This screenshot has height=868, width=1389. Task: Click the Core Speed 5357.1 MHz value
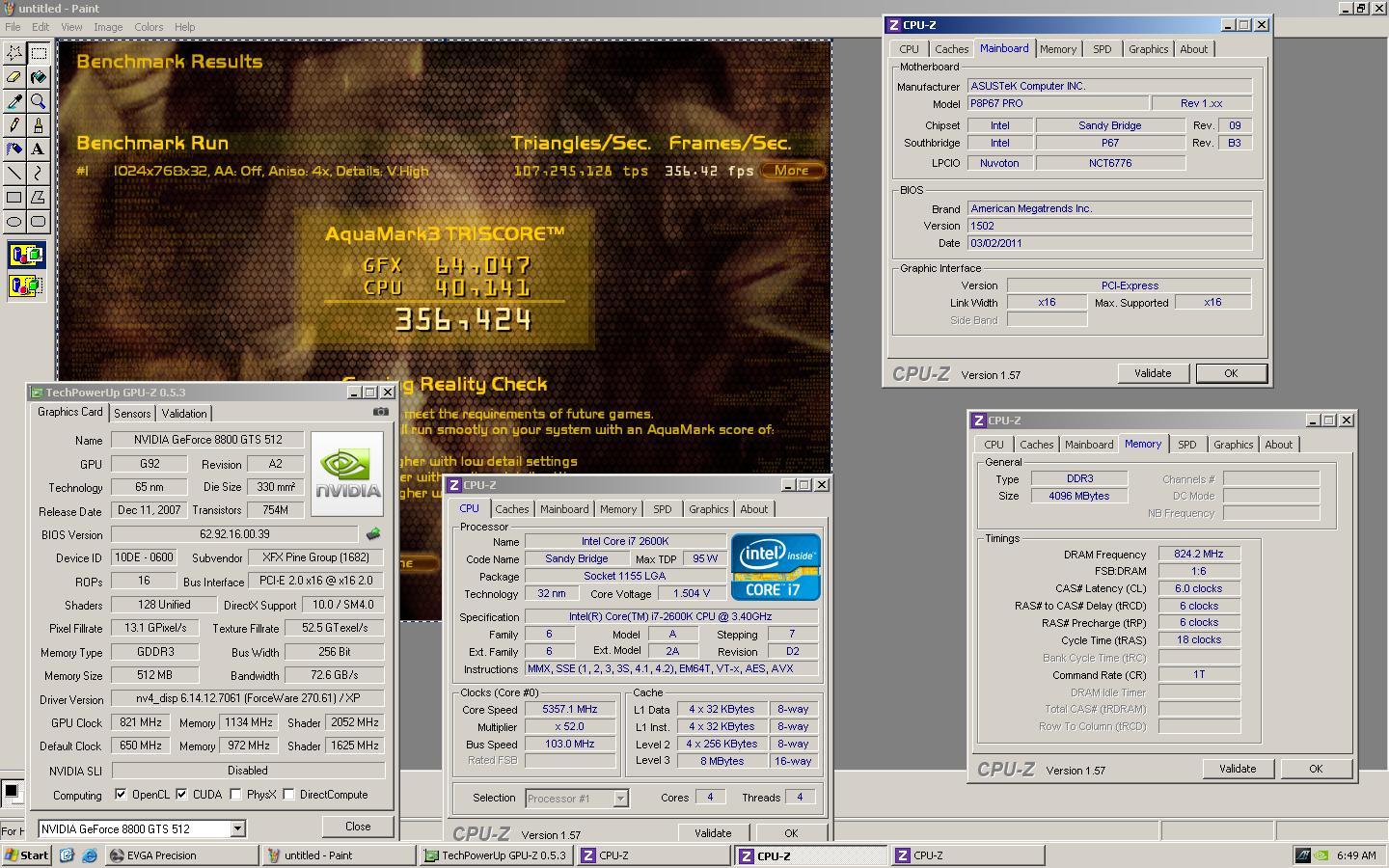[570, 709]
